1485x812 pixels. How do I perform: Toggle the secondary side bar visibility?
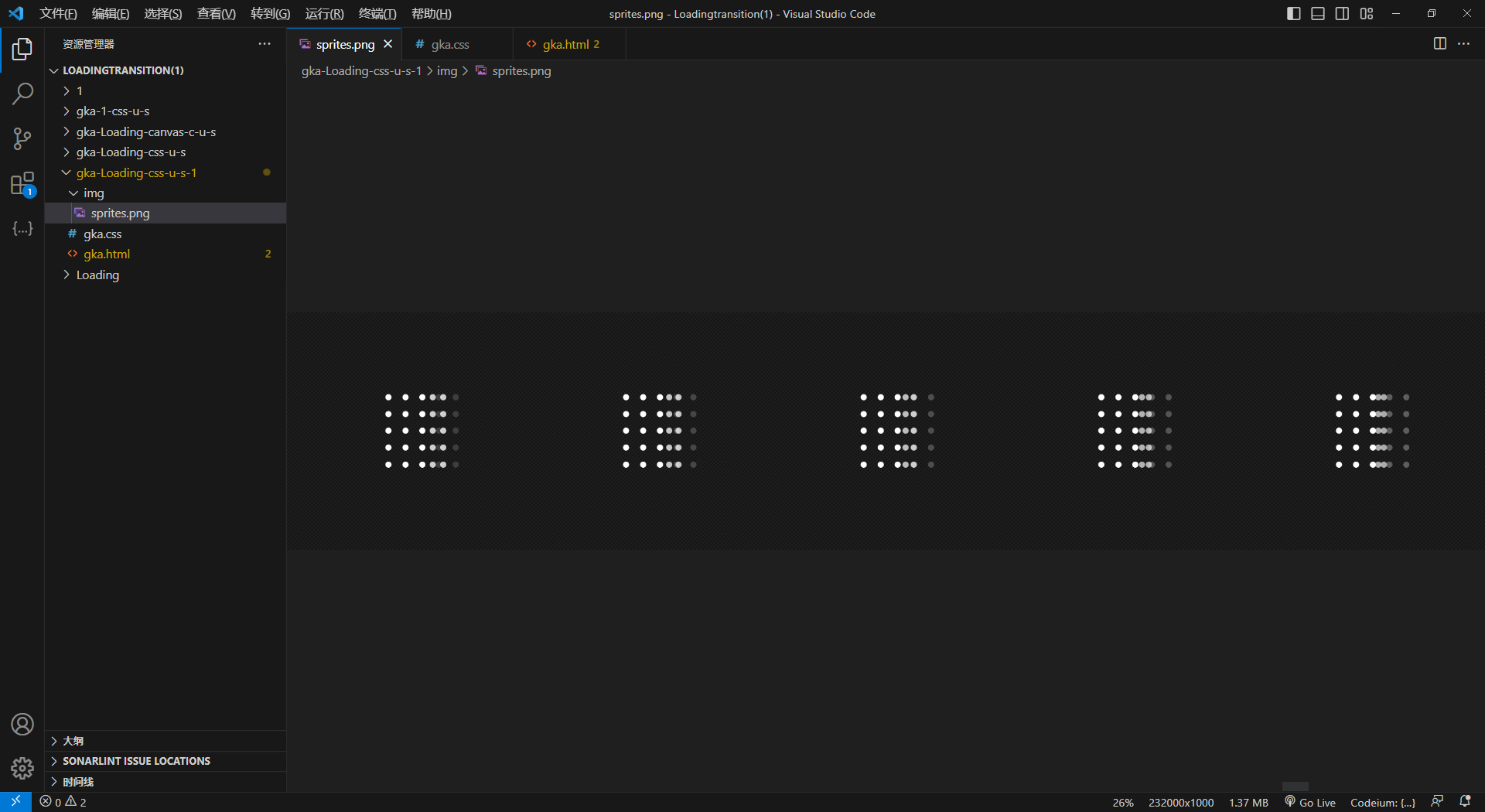point(1342,14)
